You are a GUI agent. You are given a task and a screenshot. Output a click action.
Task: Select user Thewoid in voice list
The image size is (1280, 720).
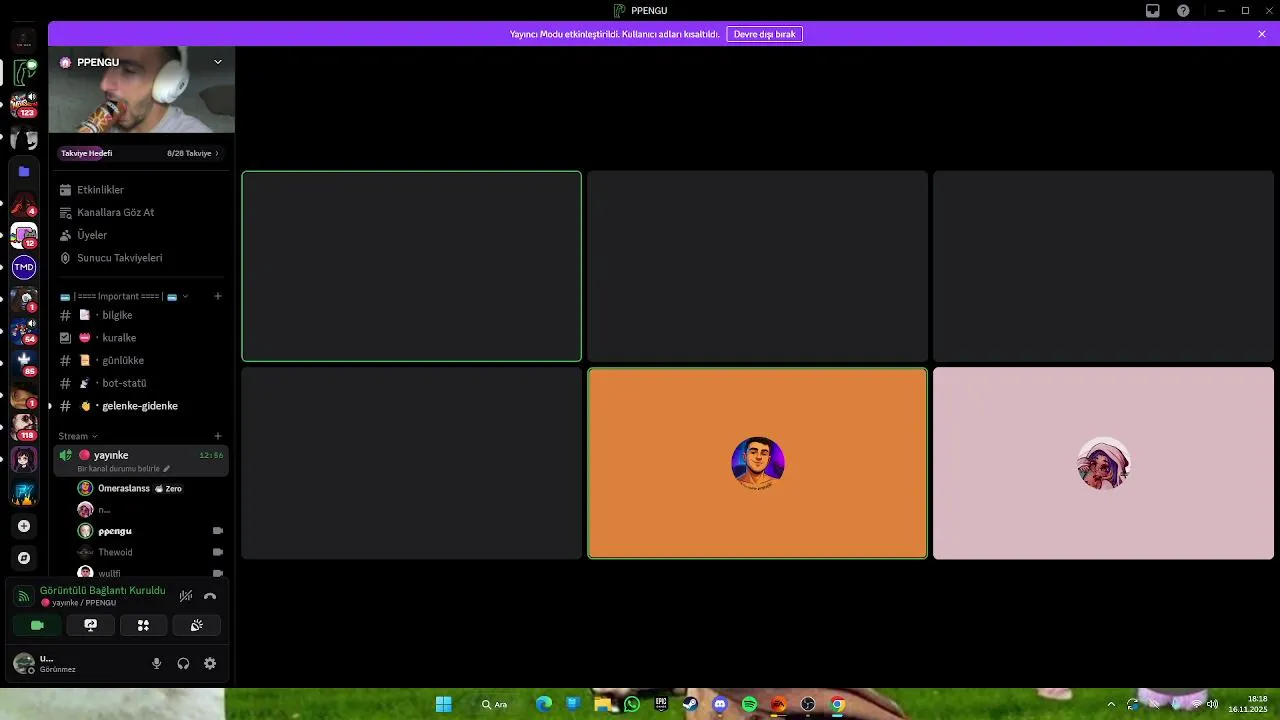point(150,552)
